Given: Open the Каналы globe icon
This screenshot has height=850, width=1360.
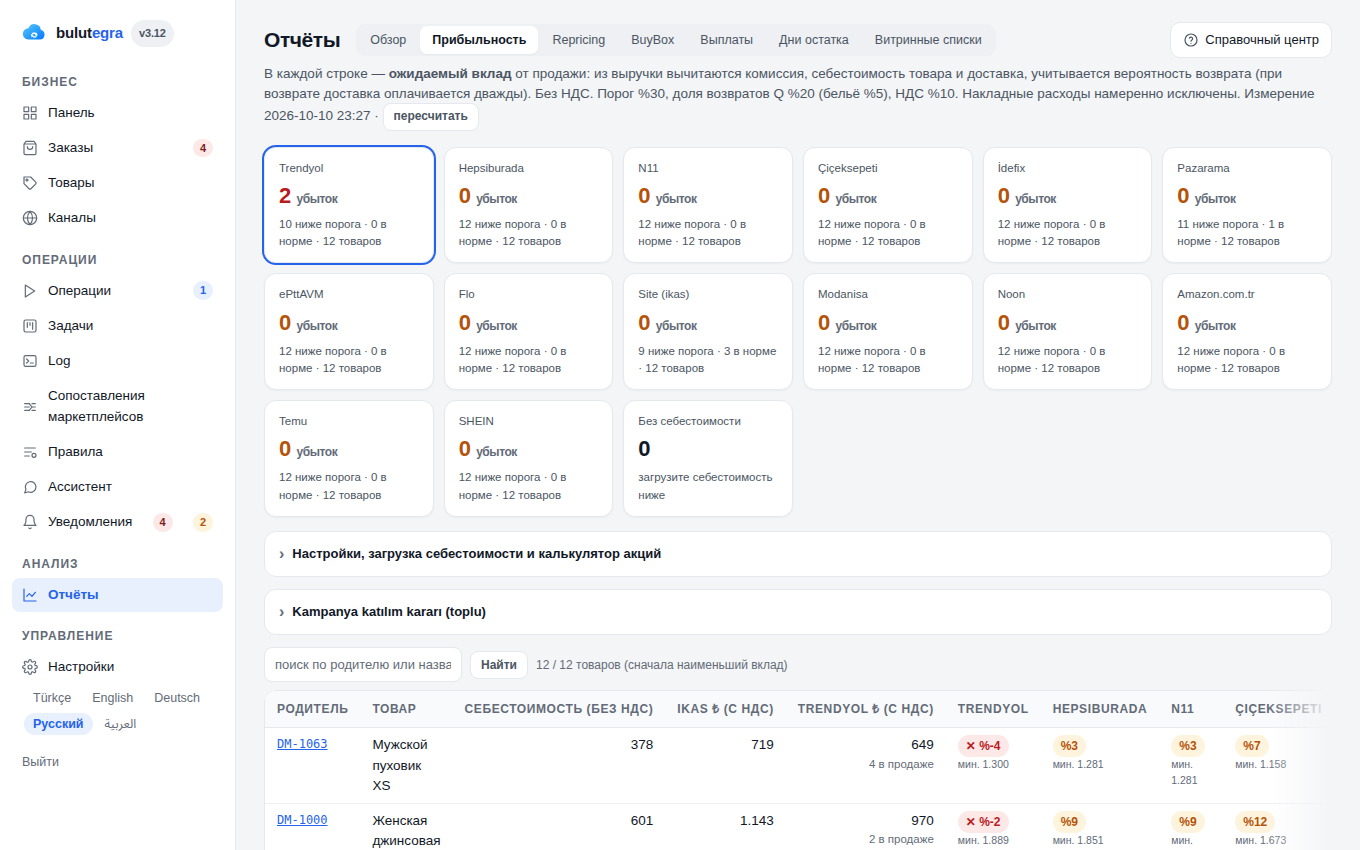Looking at the screenshot, I should coord(30,218).
